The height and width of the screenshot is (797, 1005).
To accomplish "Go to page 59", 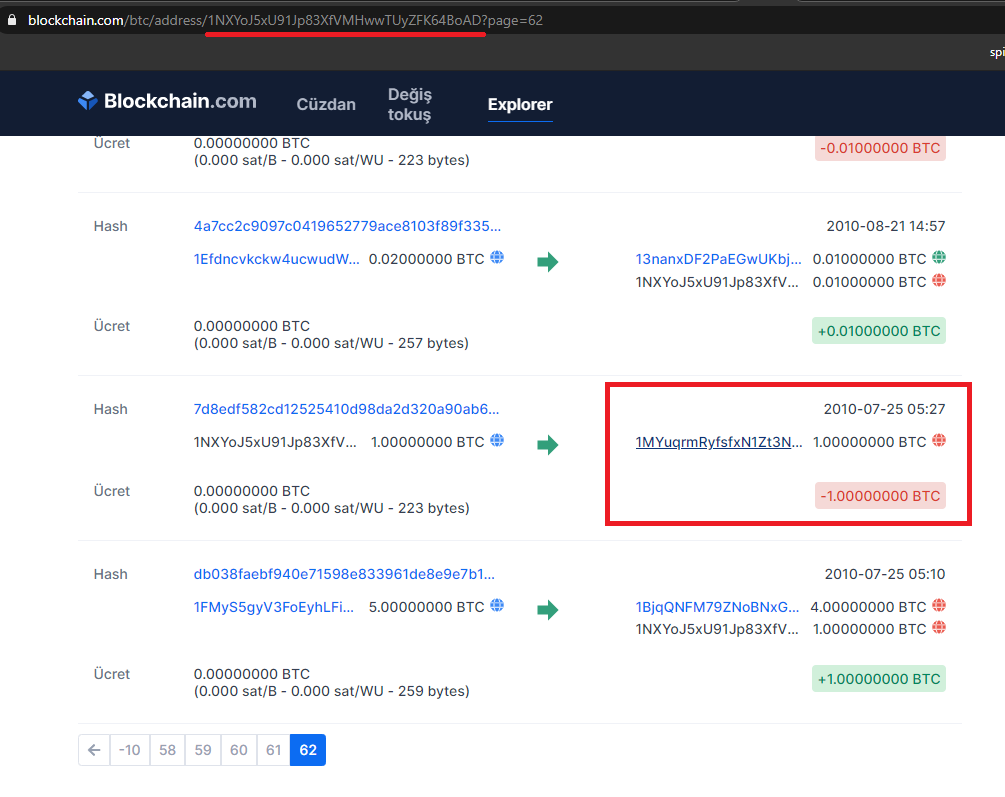I will (x=203, y=750).
